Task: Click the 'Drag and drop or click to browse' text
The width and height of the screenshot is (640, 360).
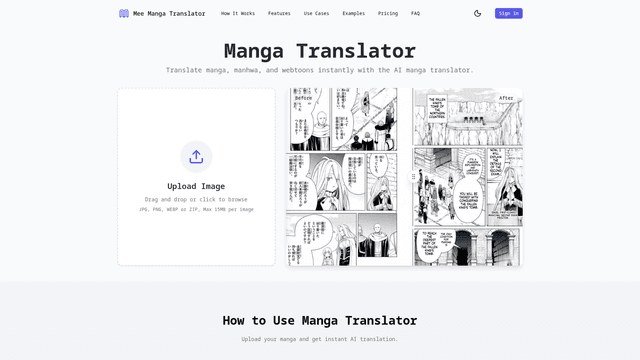Action: (196, 200)
